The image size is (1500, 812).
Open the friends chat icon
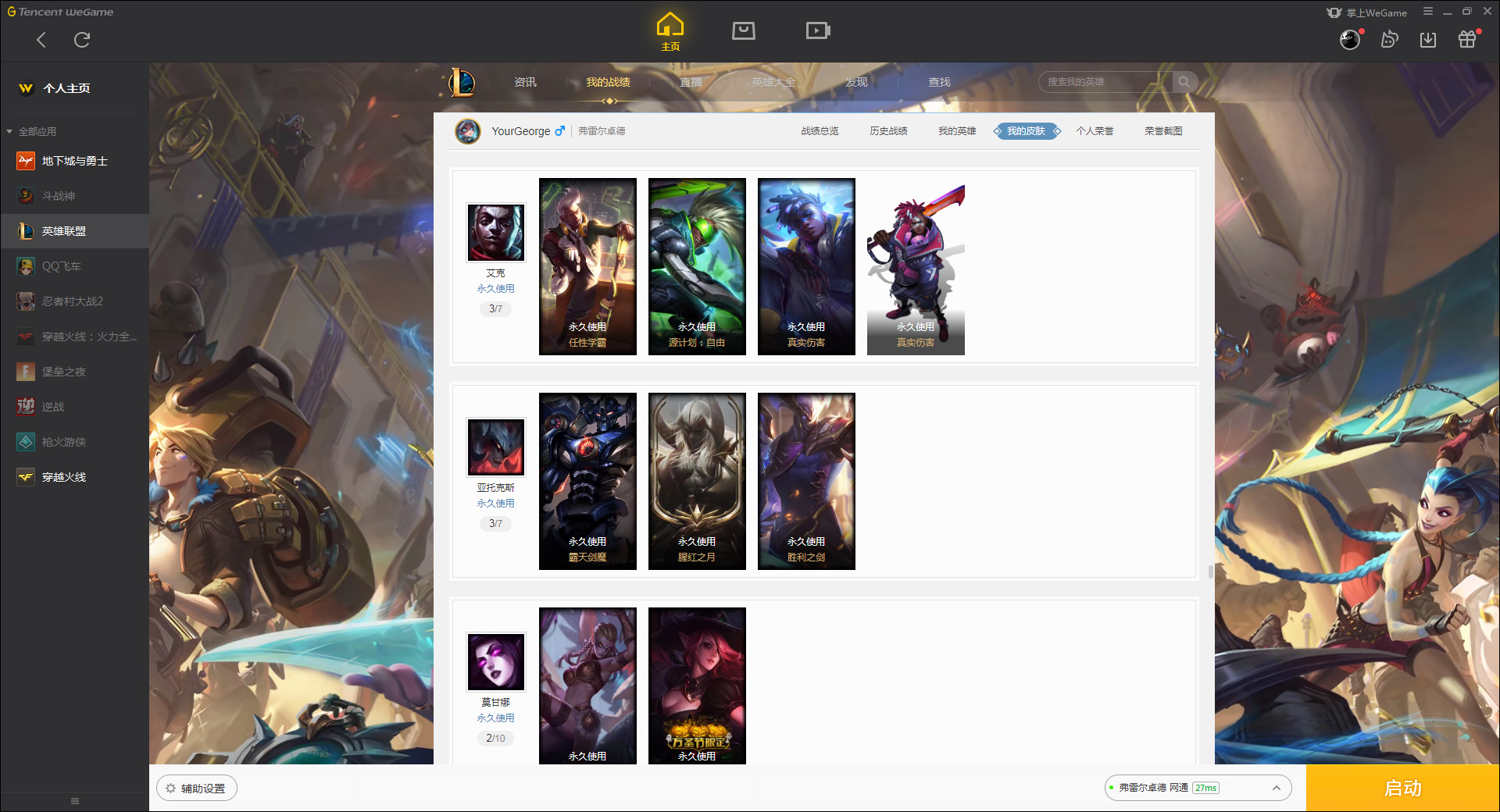coord(1389,40)
